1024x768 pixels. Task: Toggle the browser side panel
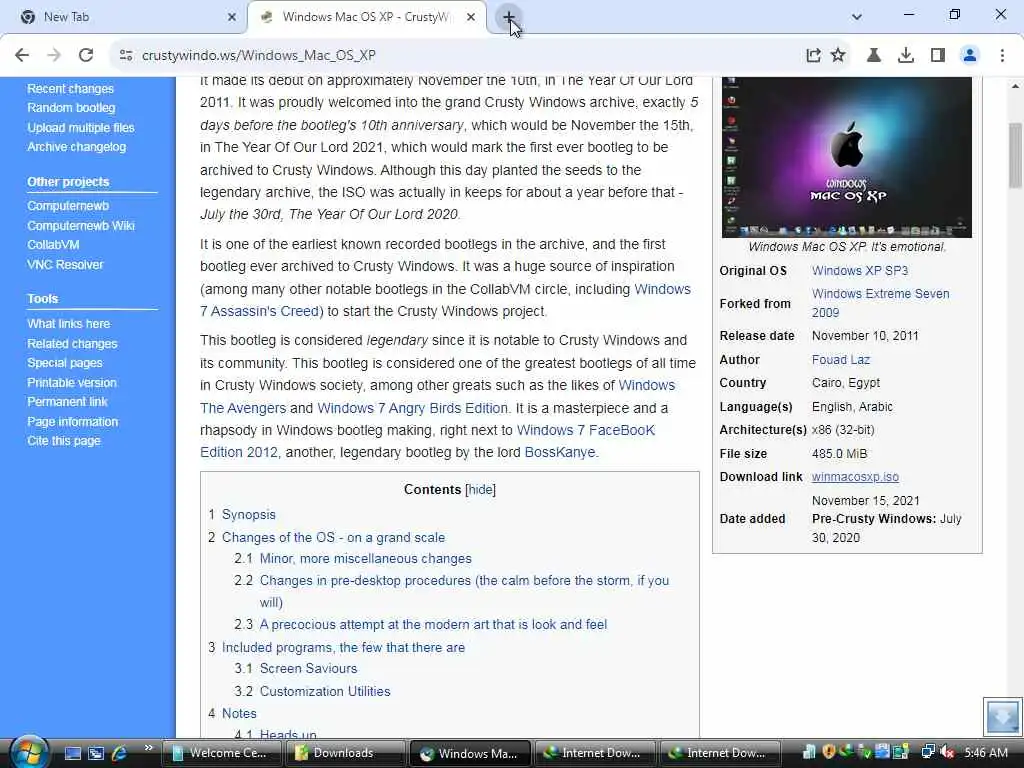(938, 56)
